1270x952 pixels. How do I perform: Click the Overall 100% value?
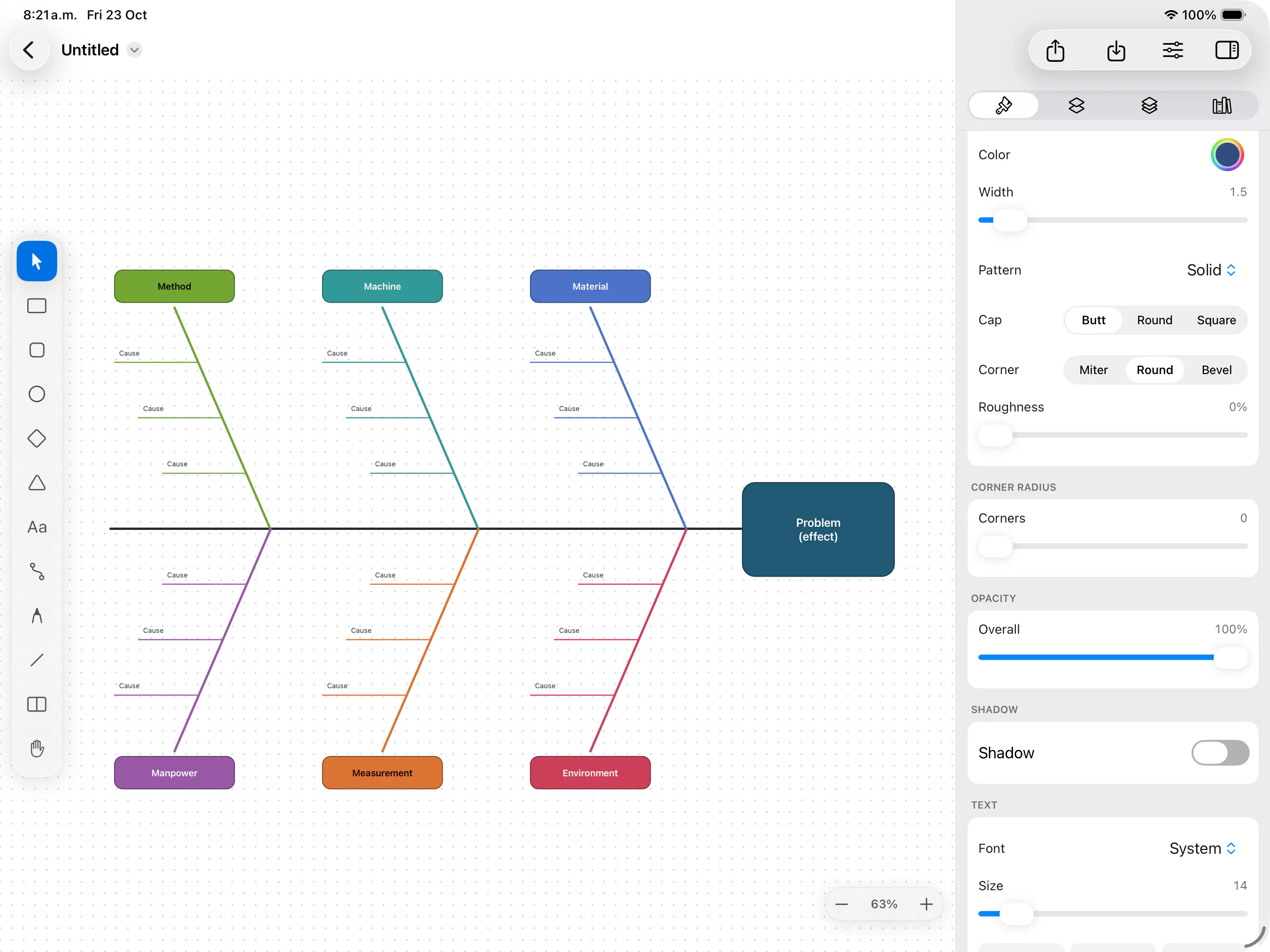click(x=1230, y=630)
